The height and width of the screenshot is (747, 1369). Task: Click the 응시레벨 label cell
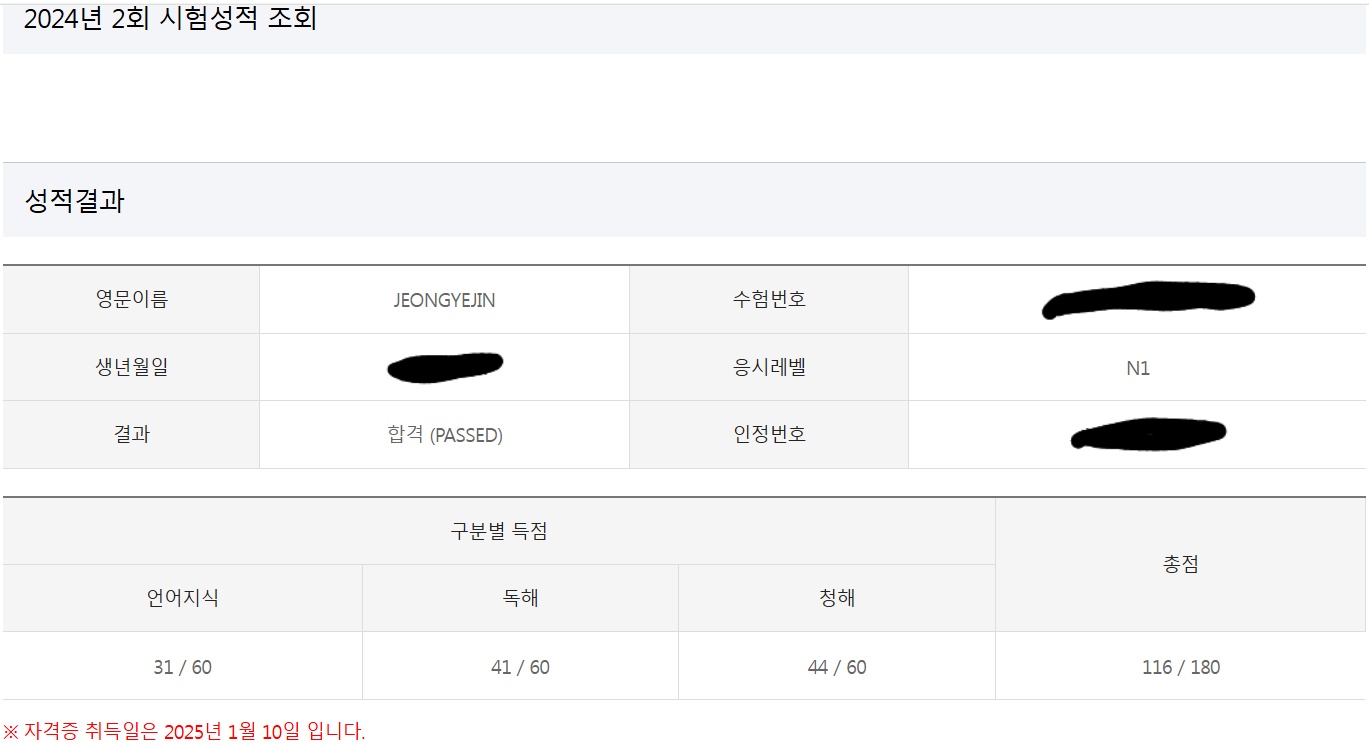click(768, 367)
